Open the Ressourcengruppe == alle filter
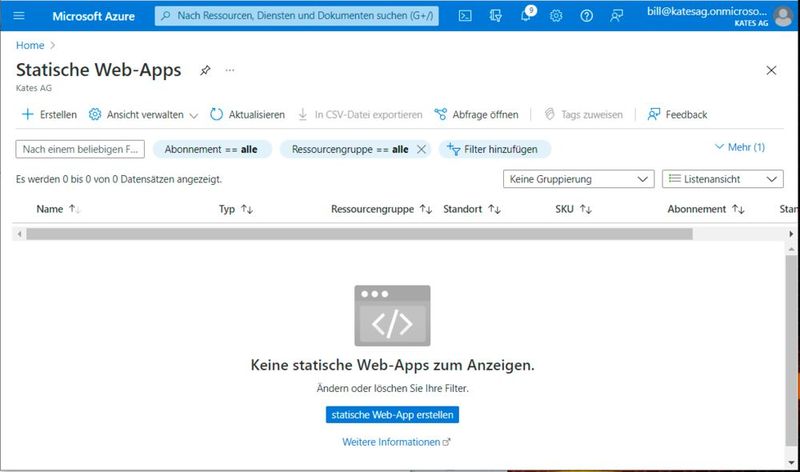Viewport: 800px width, 472px height. 349,150
